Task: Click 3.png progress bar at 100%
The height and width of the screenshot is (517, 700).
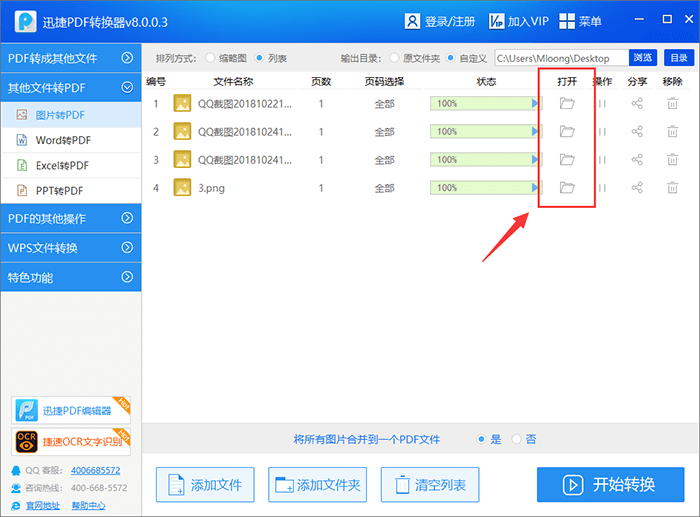Action: click(x=486, y=188)
